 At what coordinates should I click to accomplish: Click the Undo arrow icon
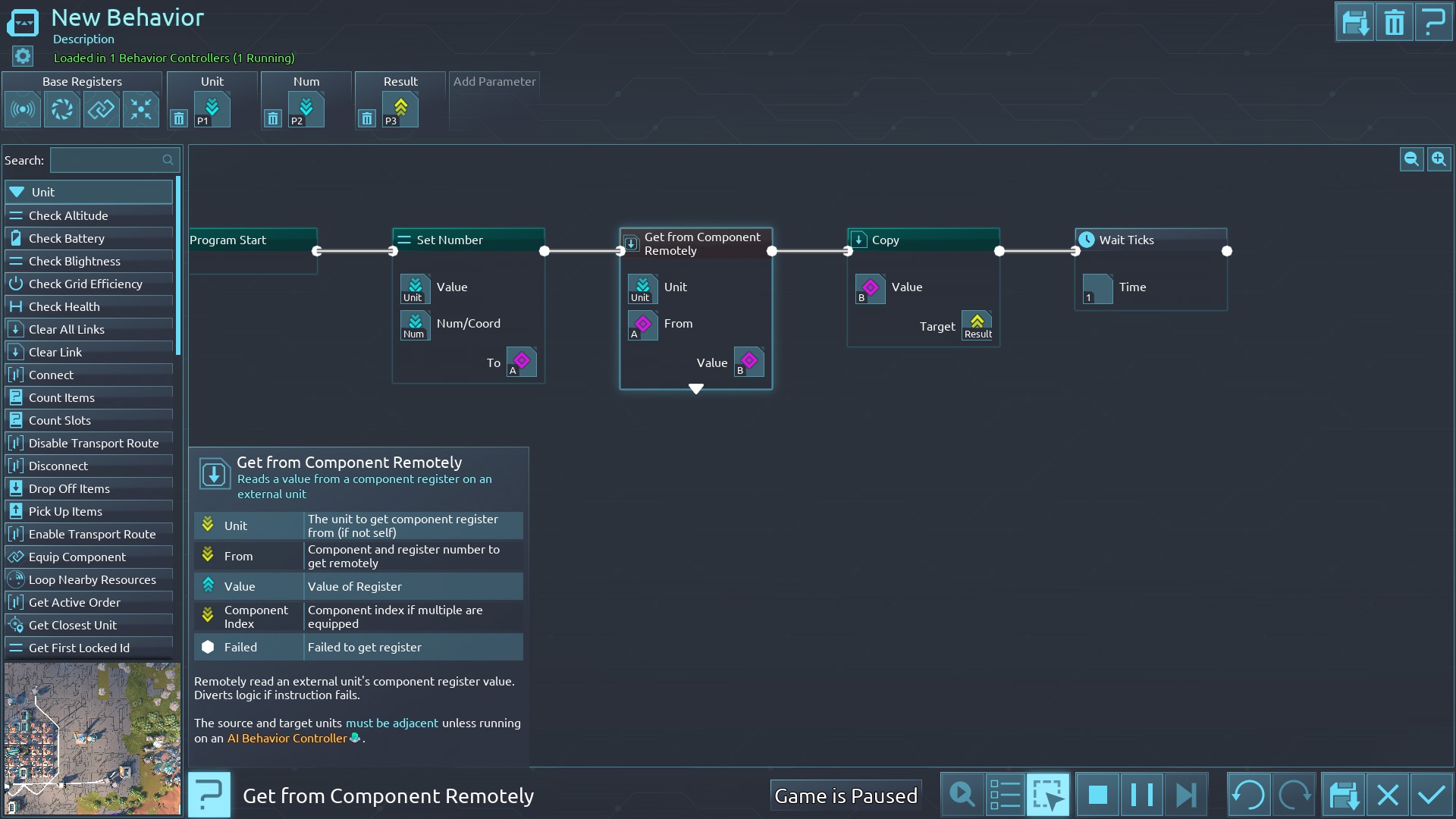point(1248,795)
